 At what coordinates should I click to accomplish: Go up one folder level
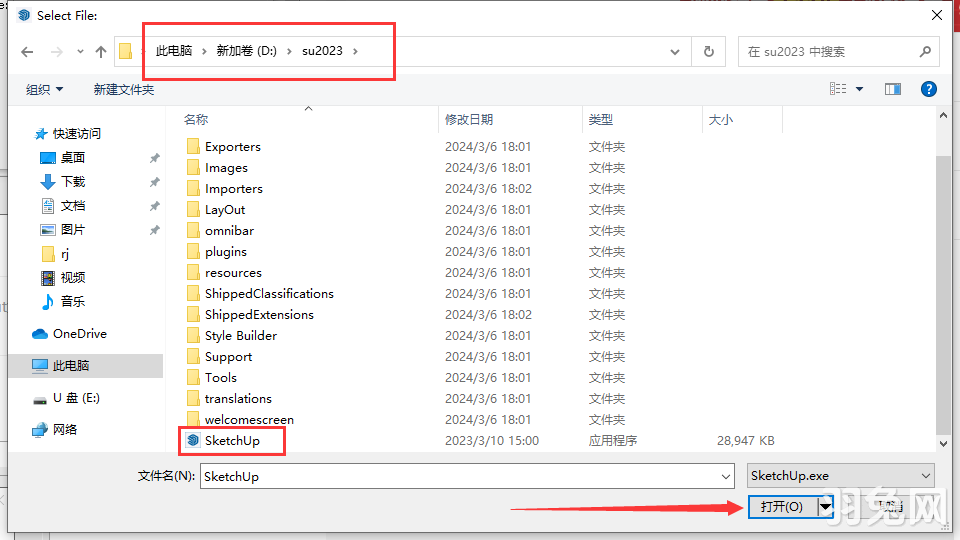click(101, 52)
